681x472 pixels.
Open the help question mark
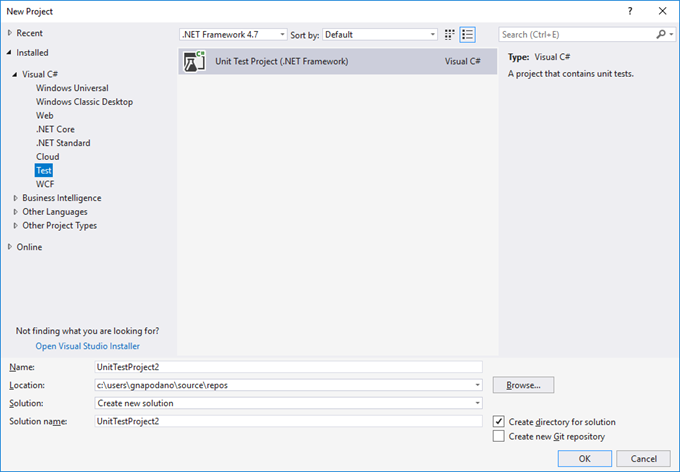(x=630, y=11)
